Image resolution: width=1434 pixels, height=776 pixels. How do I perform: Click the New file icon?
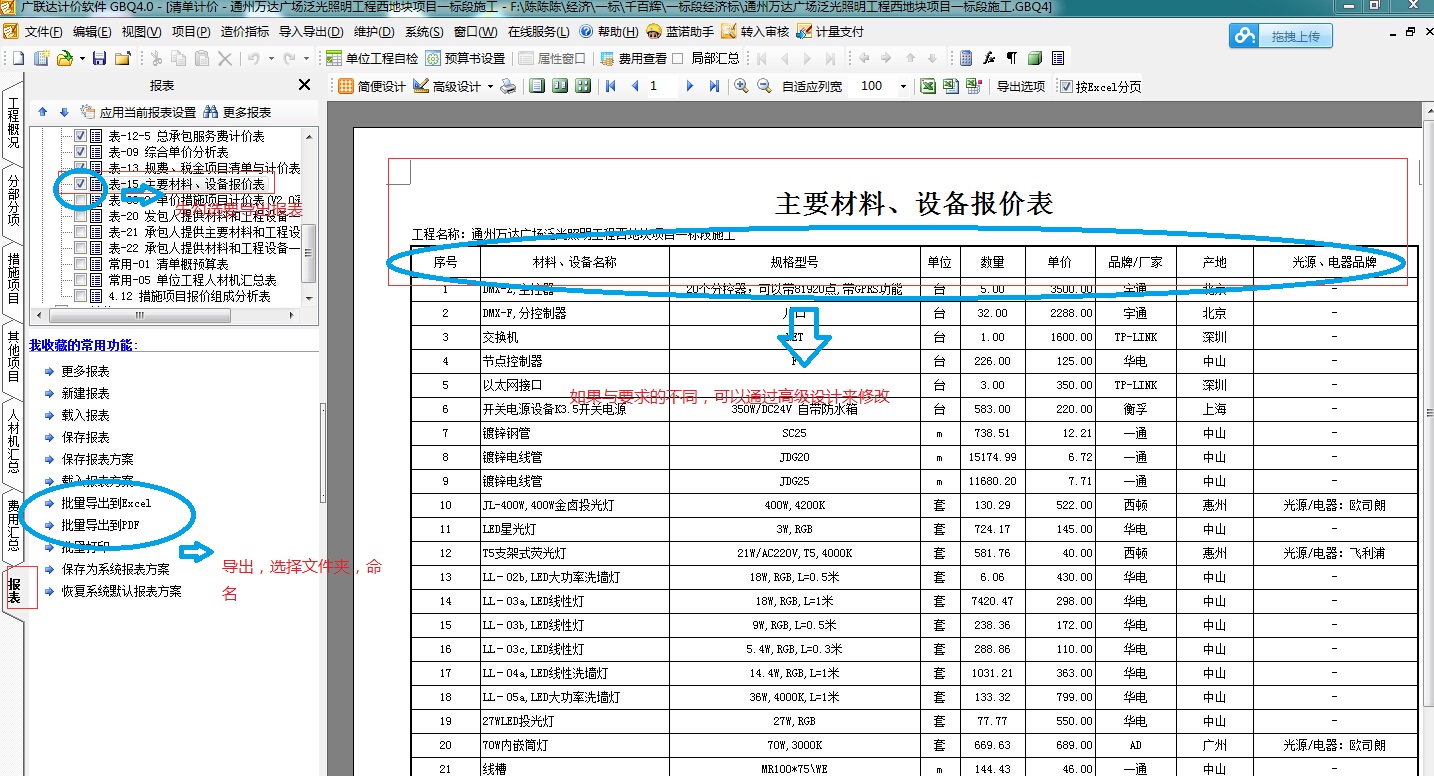[19, 58]
